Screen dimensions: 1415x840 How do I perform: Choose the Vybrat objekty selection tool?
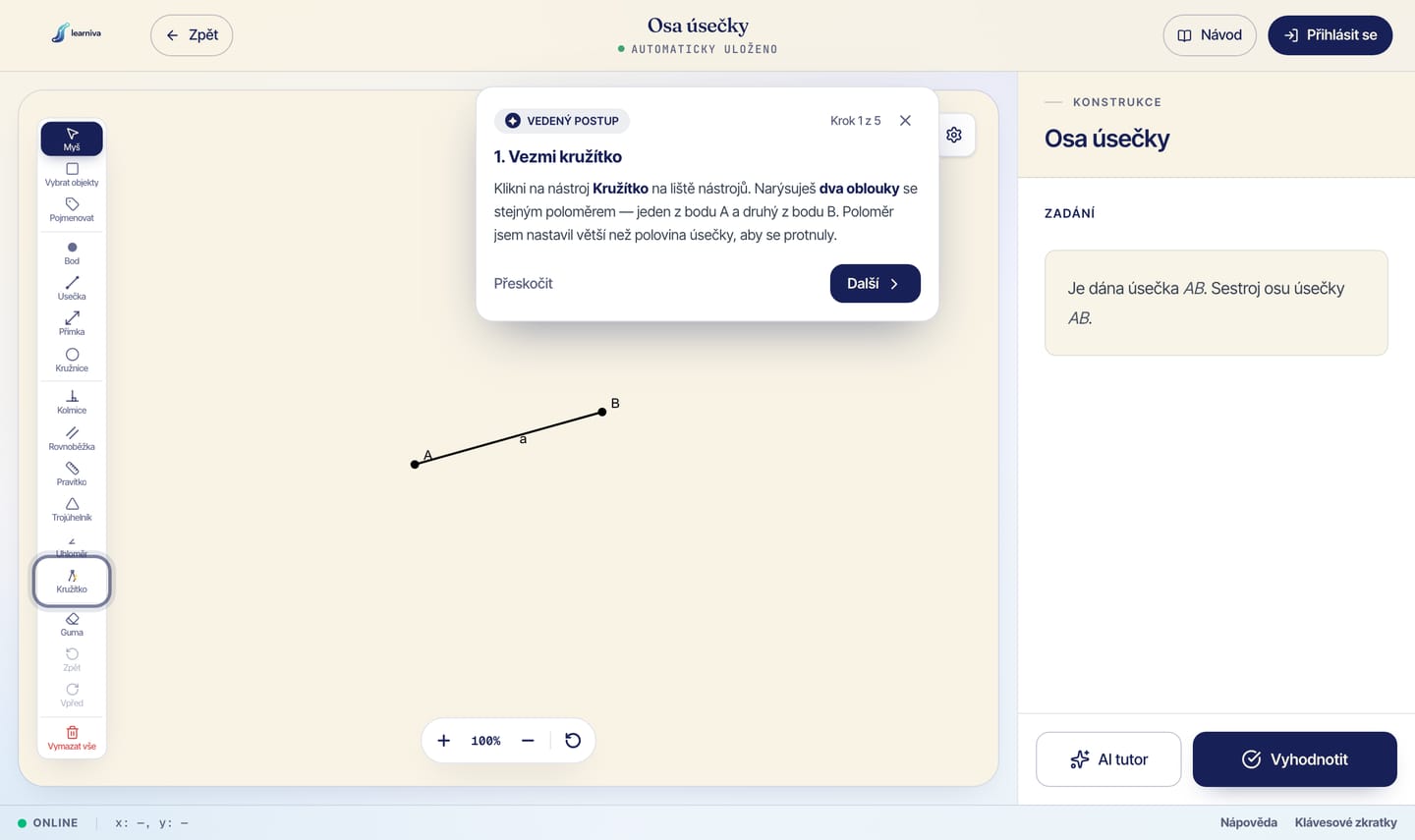[x=72, y=175]
